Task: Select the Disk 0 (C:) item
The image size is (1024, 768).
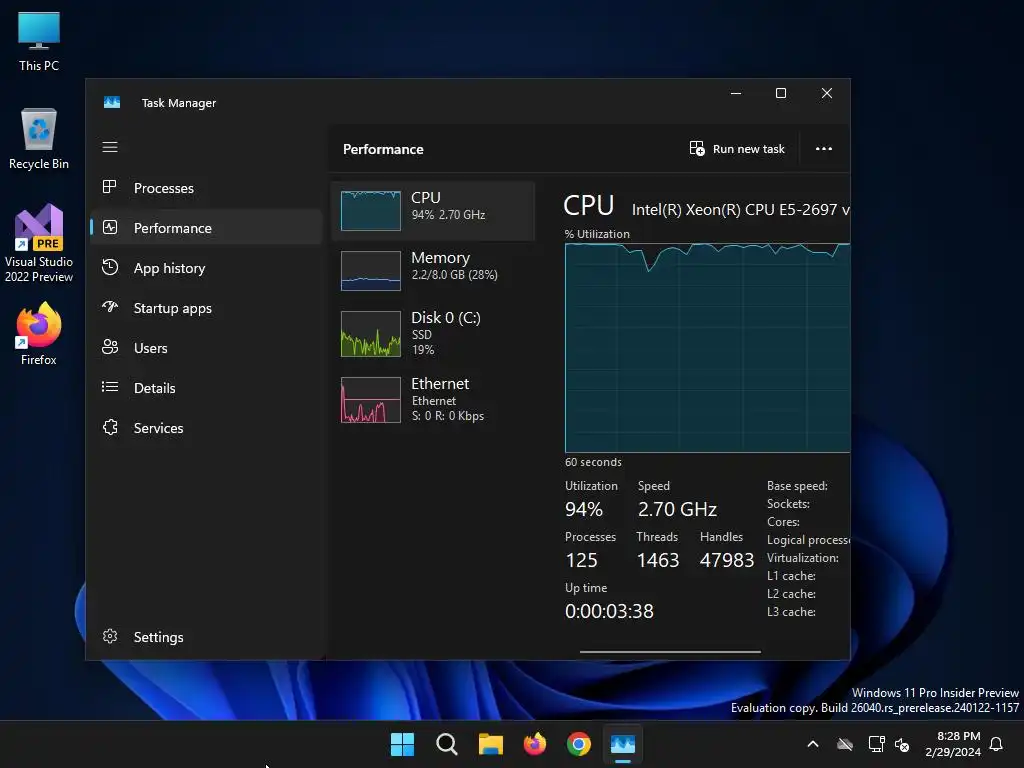Action: (433, 333)
